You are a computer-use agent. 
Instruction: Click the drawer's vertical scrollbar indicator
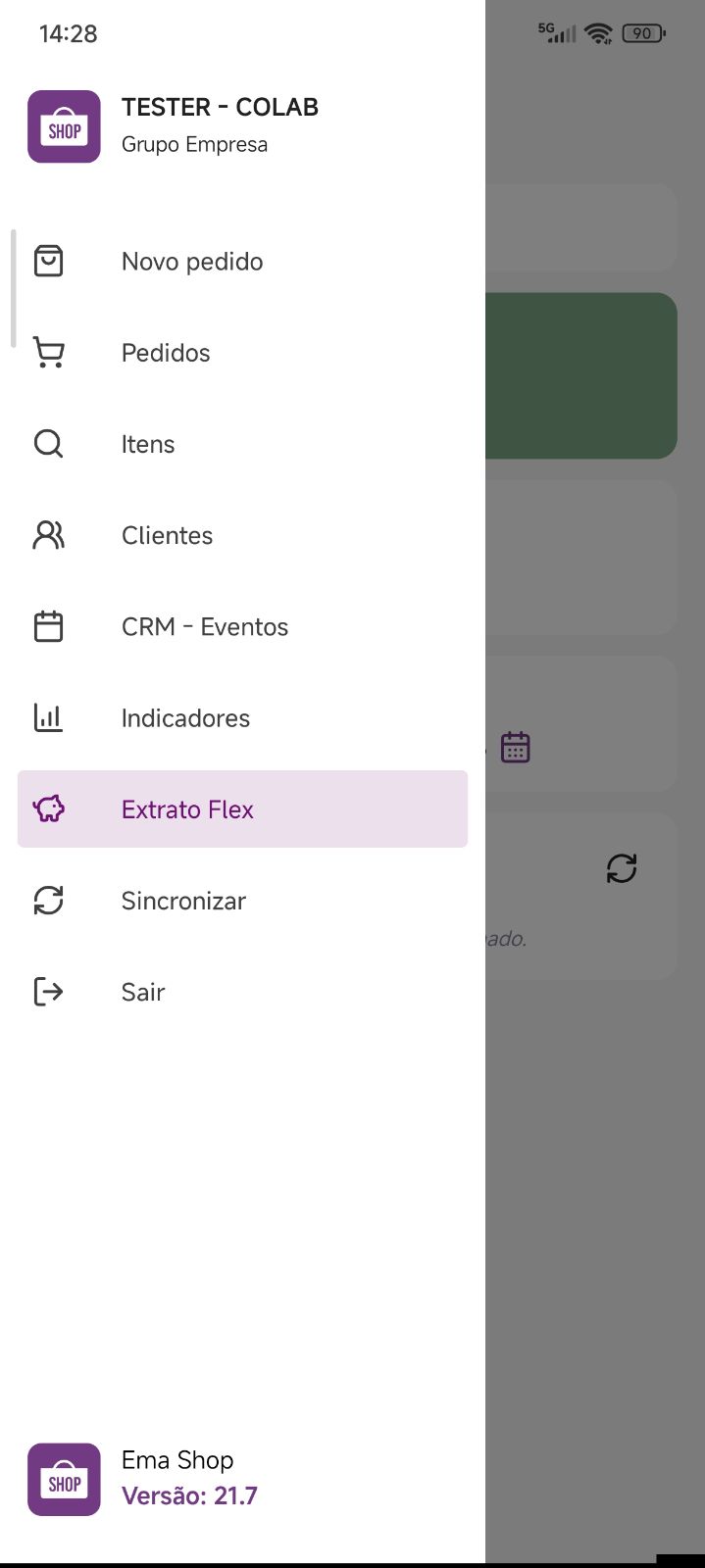13,288
